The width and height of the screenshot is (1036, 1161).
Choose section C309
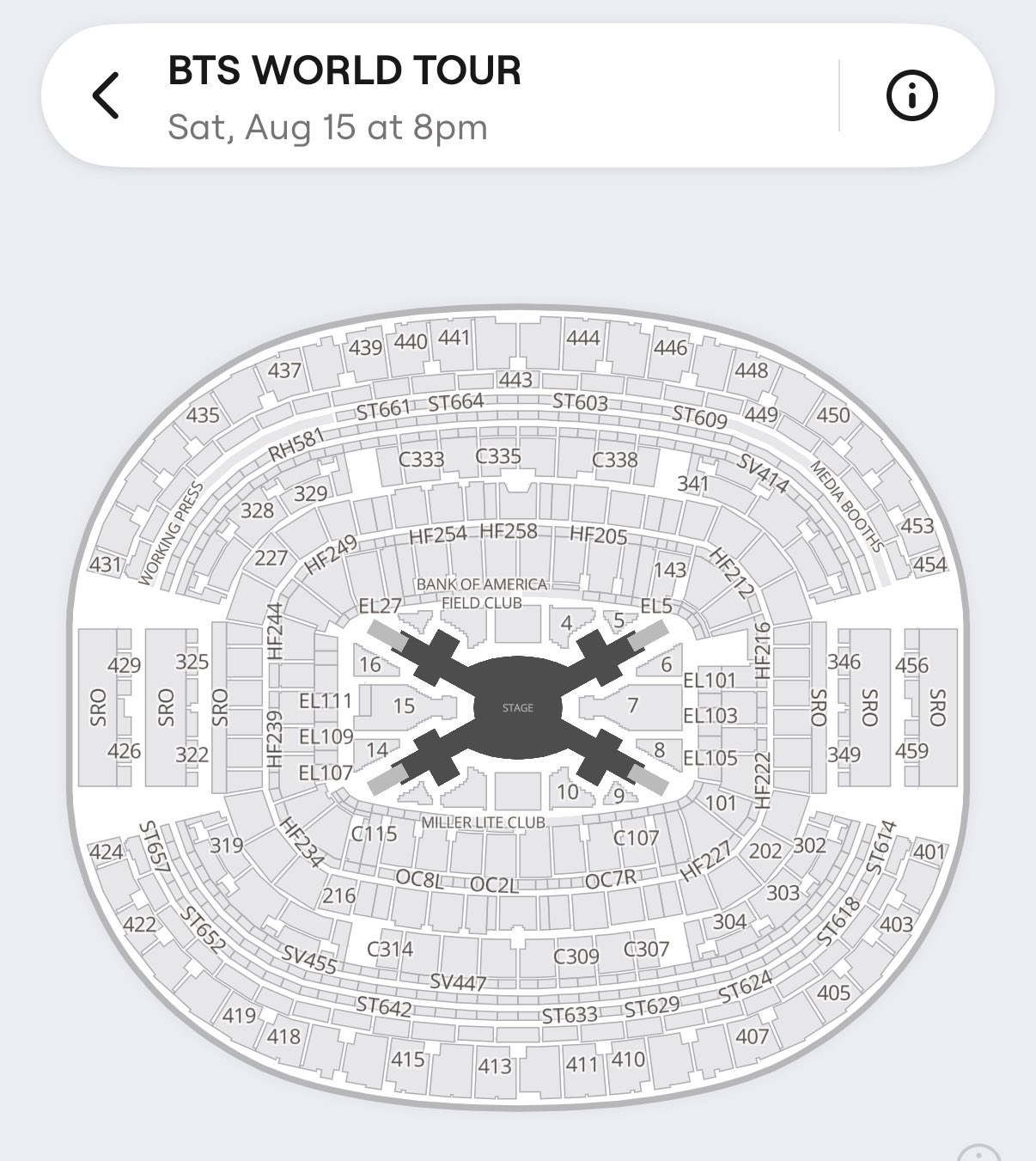click(576, 956)
